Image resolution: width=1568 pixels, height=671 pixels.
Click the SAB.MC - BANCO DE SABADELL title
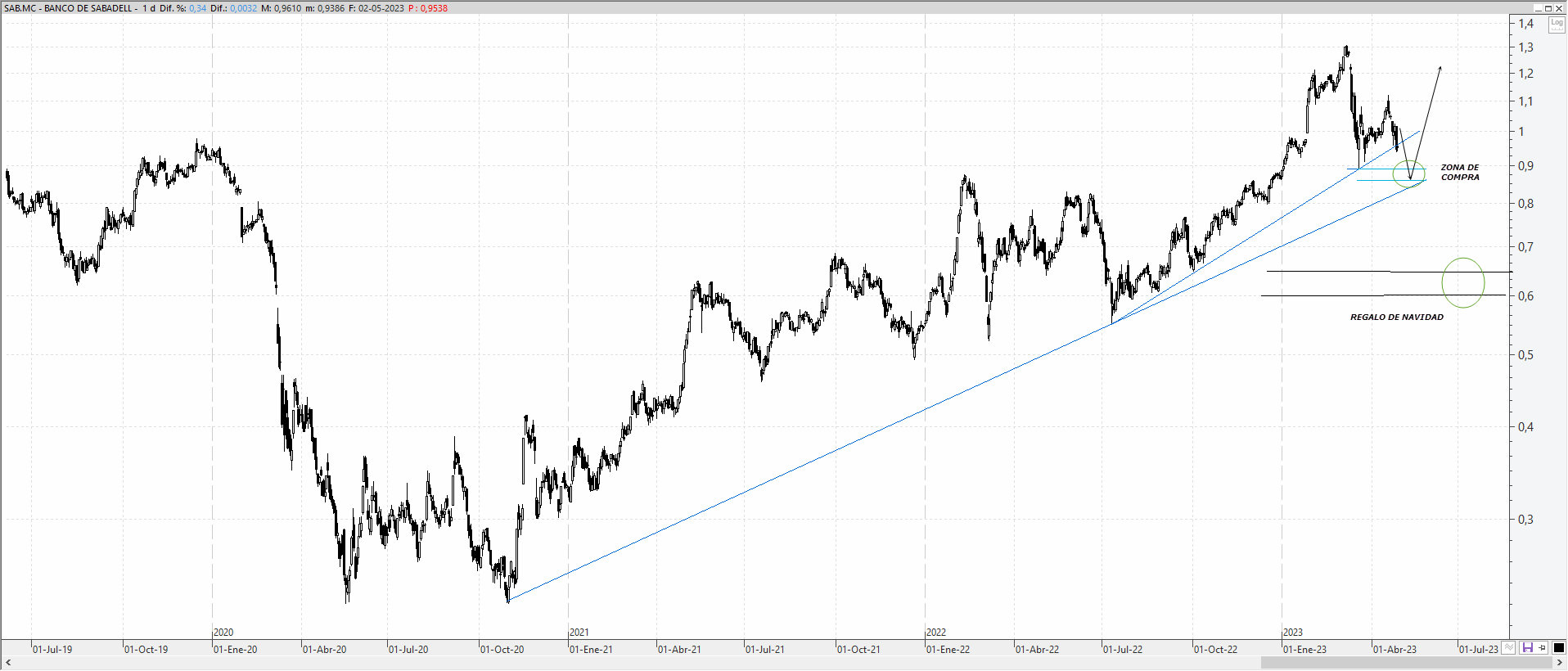(x=68, y=8)
